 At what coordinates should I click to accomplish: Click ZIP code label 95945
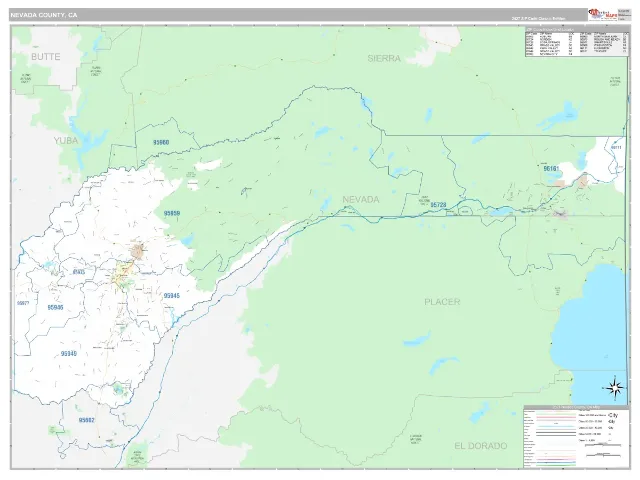[171, 296]
